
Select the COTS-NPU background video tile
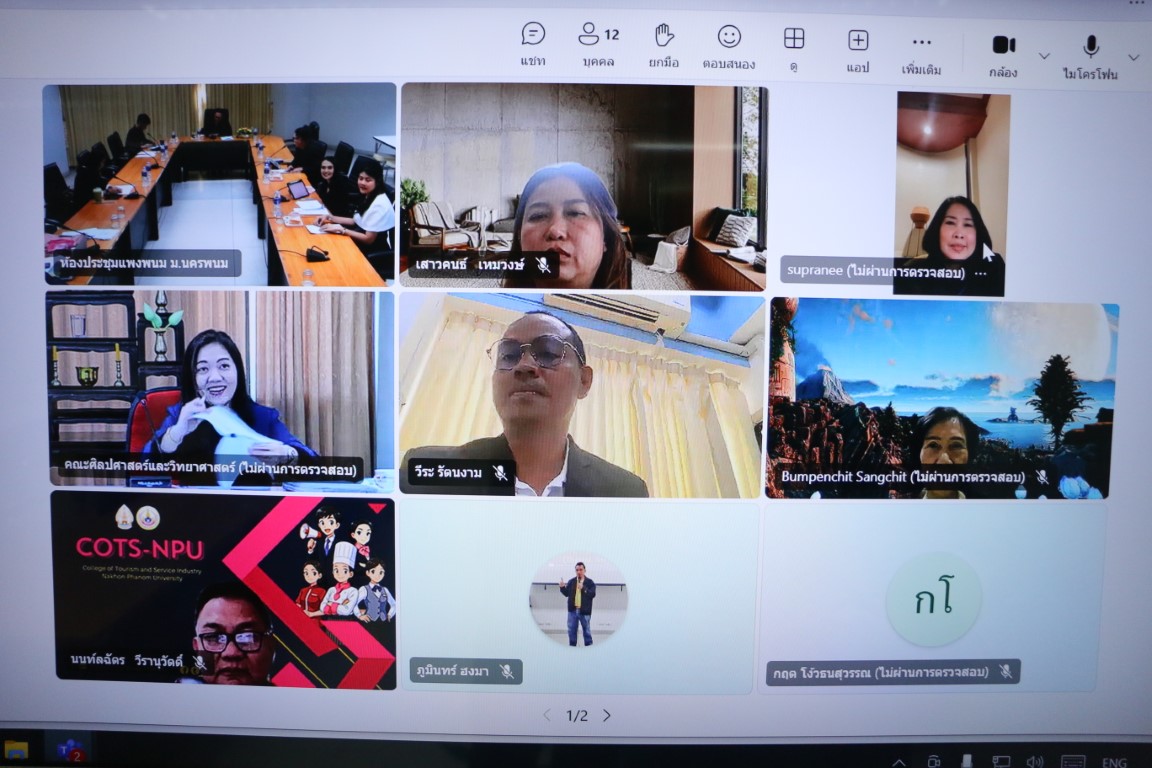pos(224,589)
